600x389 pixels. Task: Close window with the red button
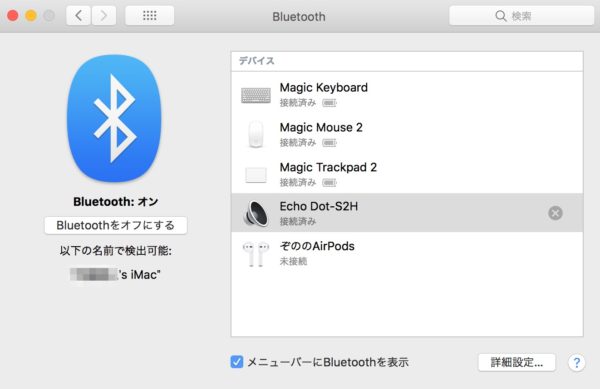coord(13,16)
